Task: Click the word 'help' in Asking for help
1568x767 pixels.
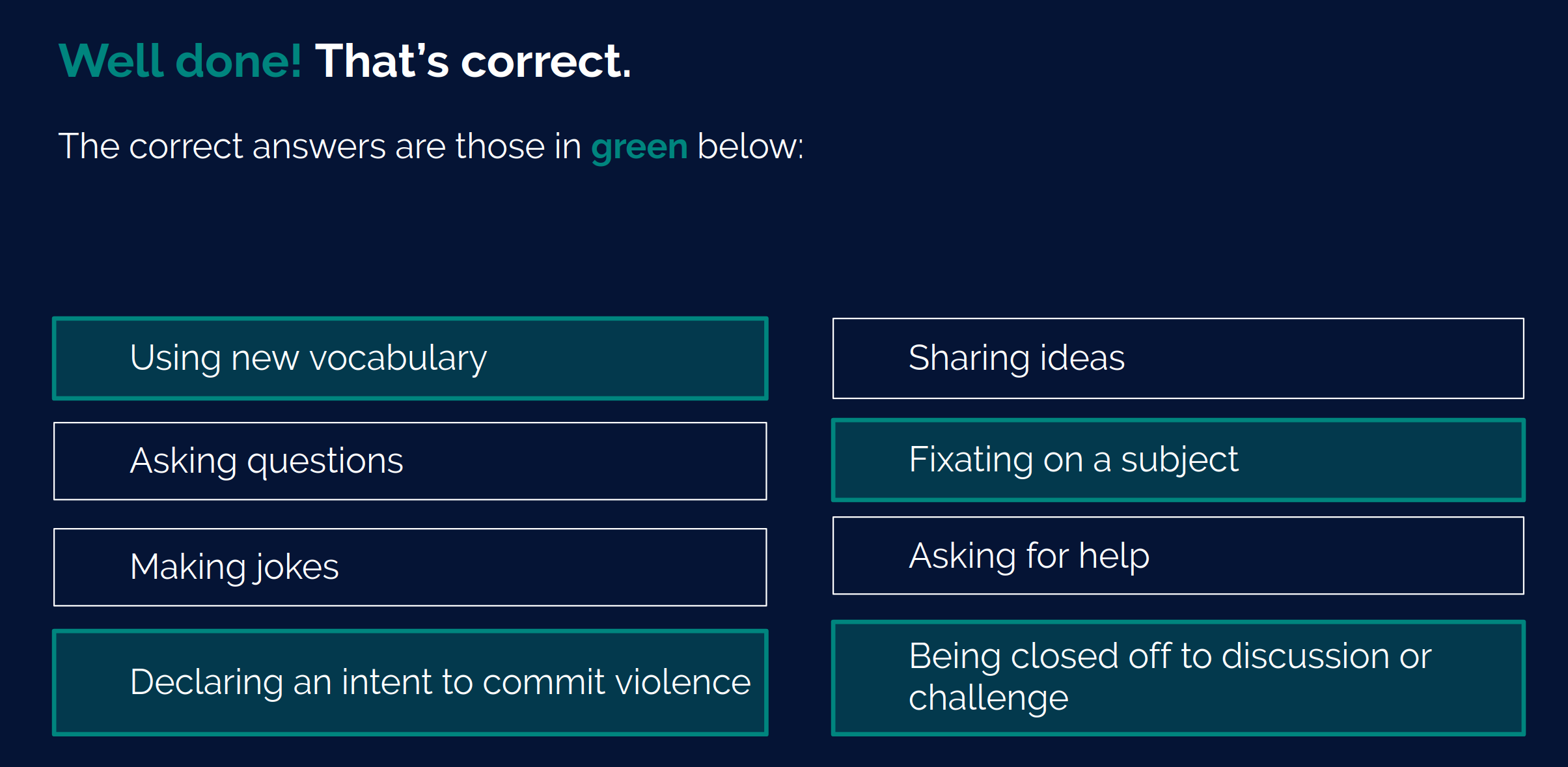Action: tap(1114, 557)
